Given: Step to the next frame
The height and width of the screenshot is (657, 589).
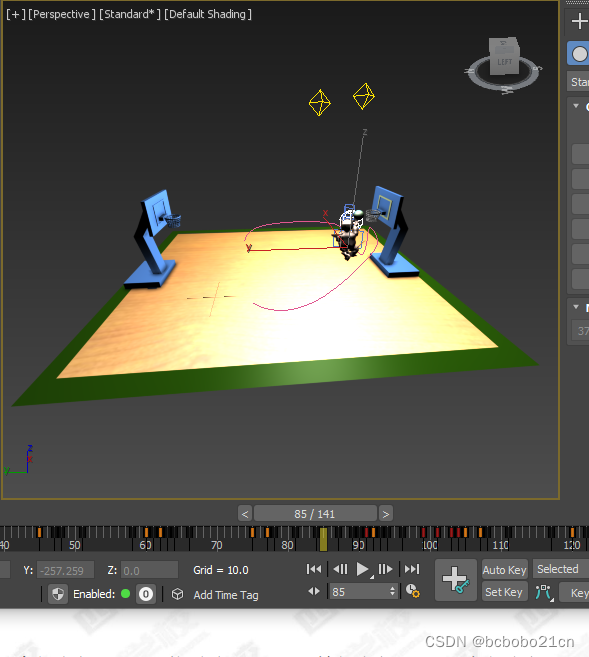Looking at the screenshot, I should point(385,569).
